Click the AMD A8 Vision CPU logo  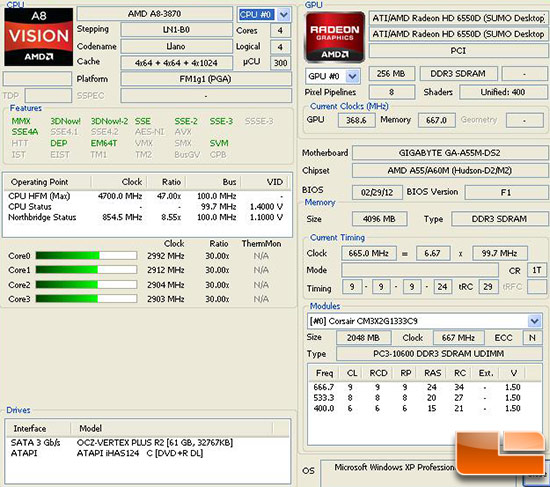[x=39, y=37]
